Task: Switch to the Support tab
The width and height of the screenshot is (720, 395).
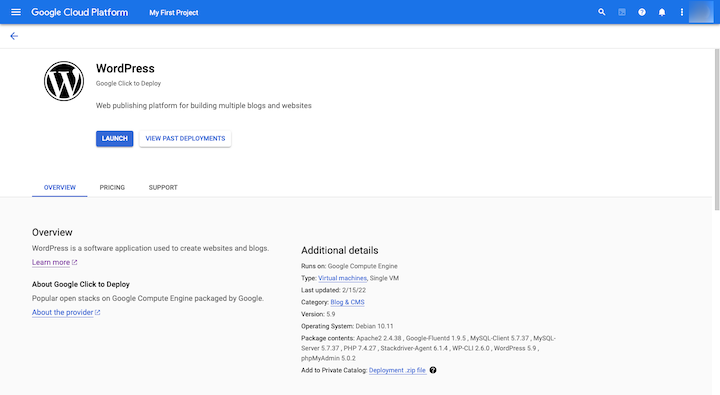Action: [163, 187]
